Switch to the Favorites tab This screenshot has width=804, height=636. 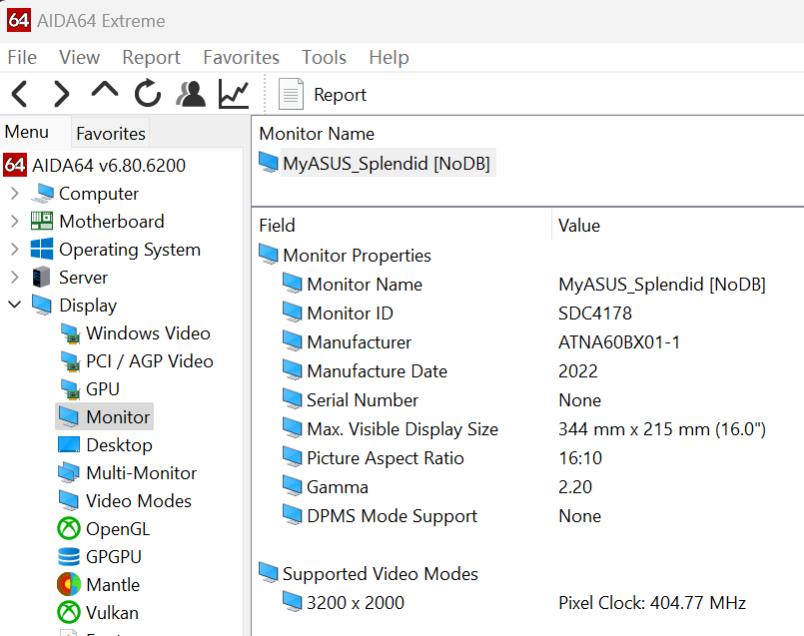[x=110, y=133]
